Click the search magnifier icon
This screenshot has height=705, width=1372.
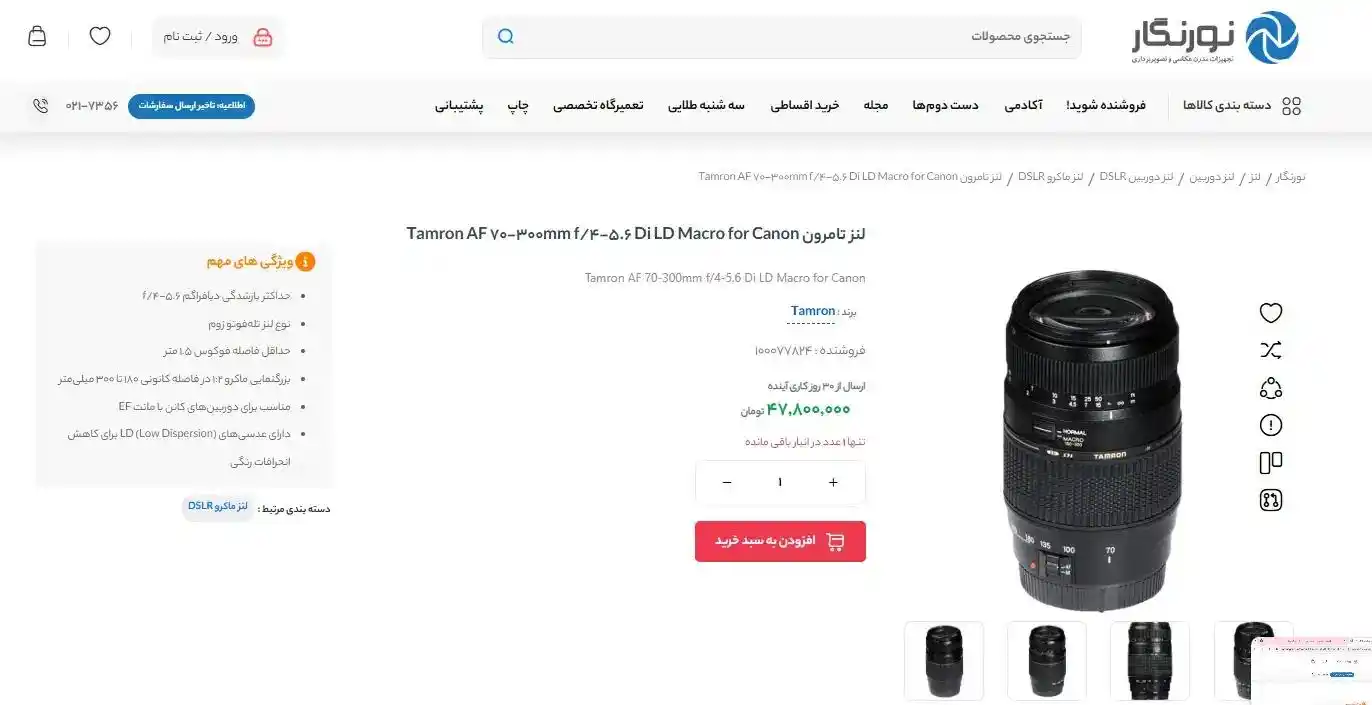point(506,37)
